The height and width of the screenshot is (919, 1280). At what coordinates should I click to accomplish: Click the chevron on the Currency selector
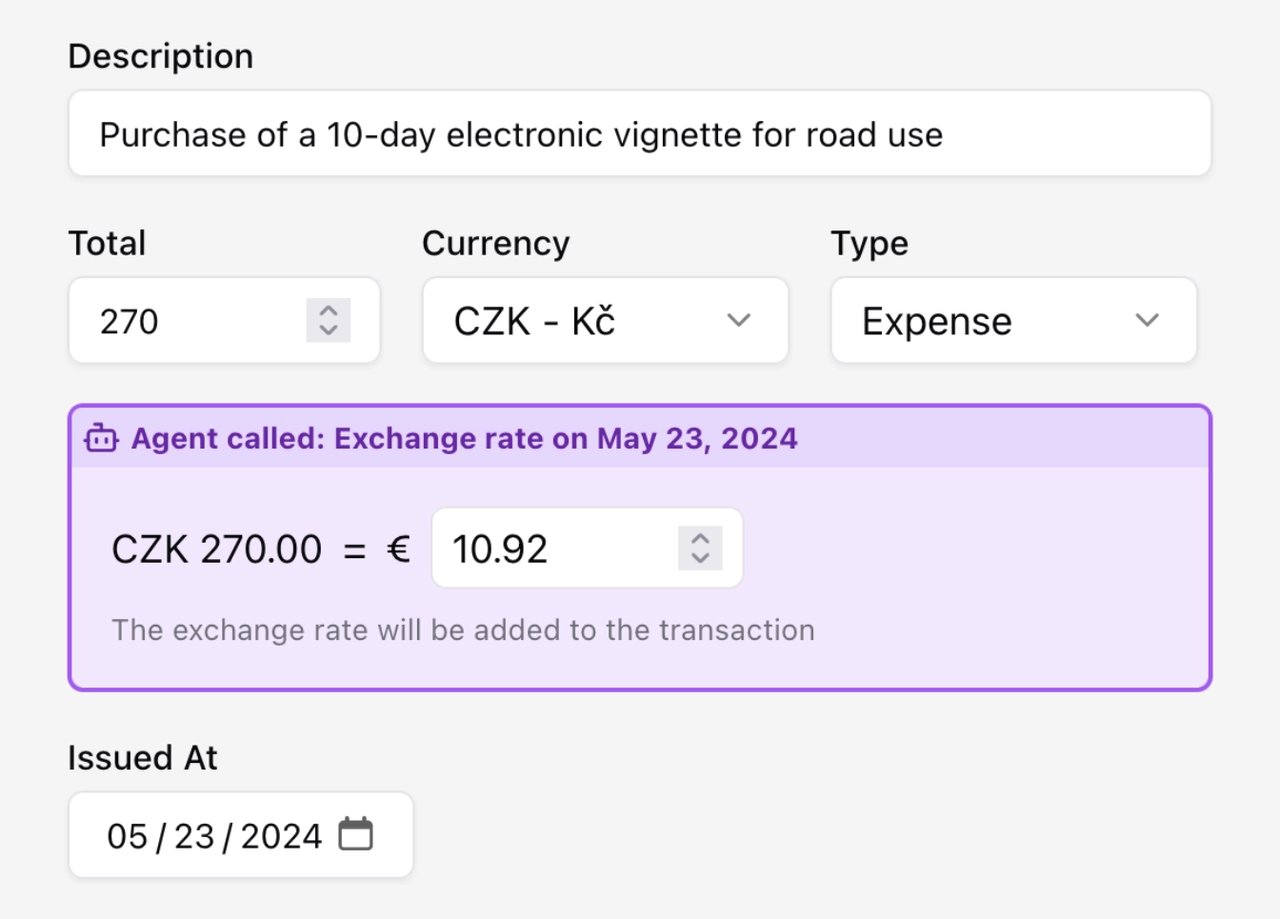(739, 320)
